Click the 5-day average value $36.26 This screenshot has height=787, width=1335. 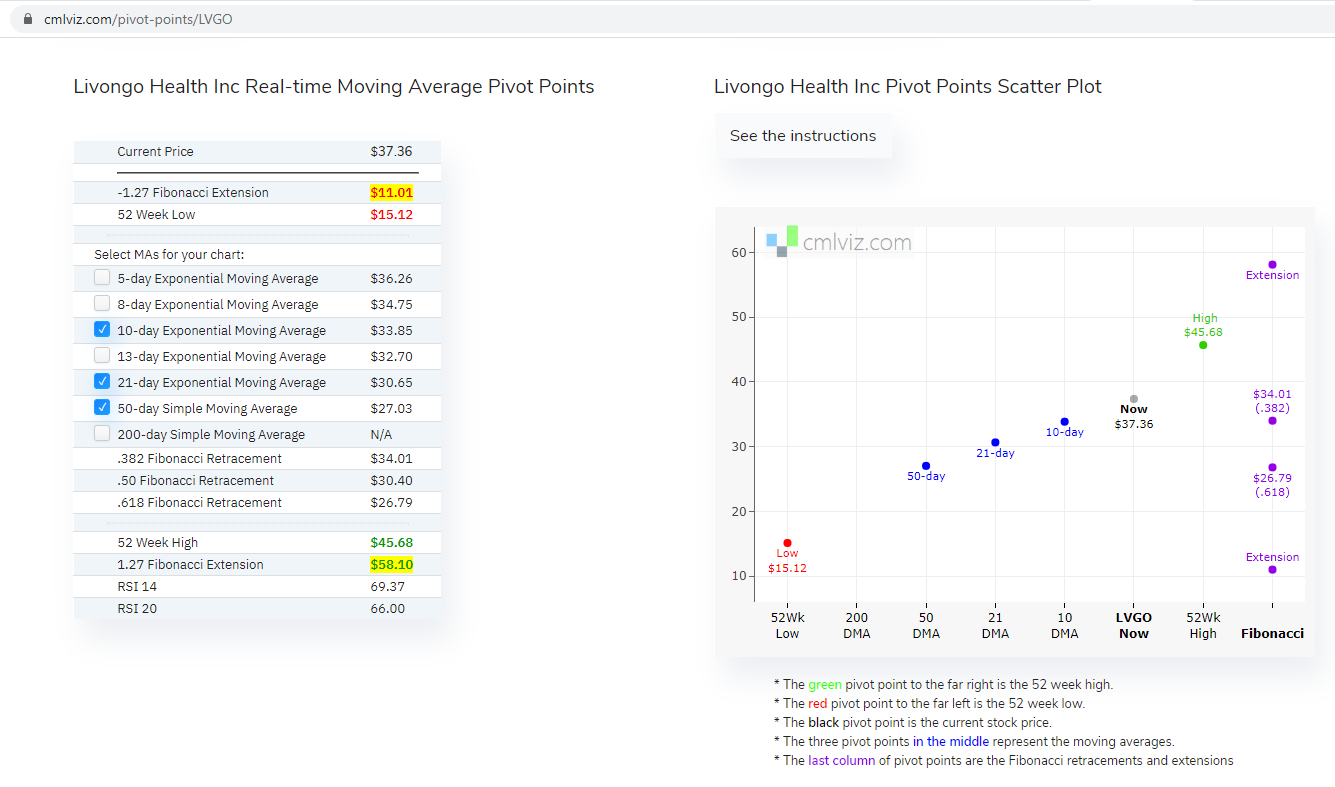391,279
